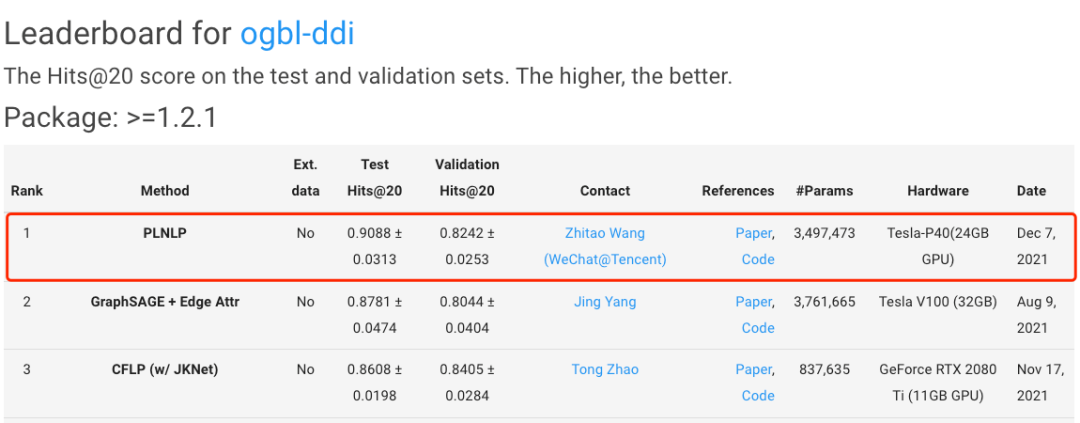Click the #Params column header
1080x423 pixels.
click(823, 190)
